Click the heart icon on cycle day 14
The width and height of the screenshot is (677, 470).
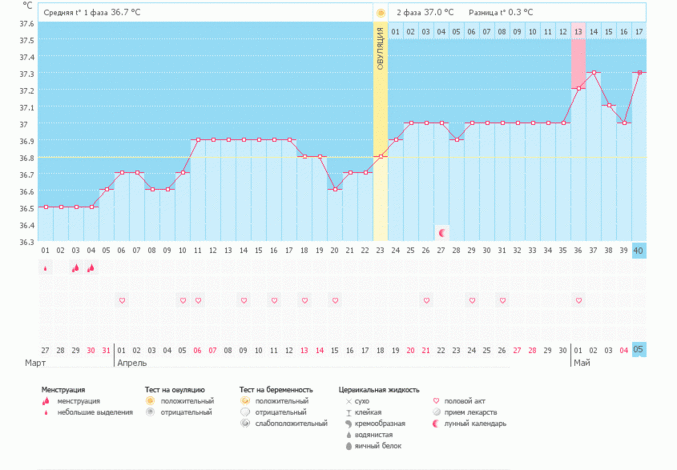point(244,300)
